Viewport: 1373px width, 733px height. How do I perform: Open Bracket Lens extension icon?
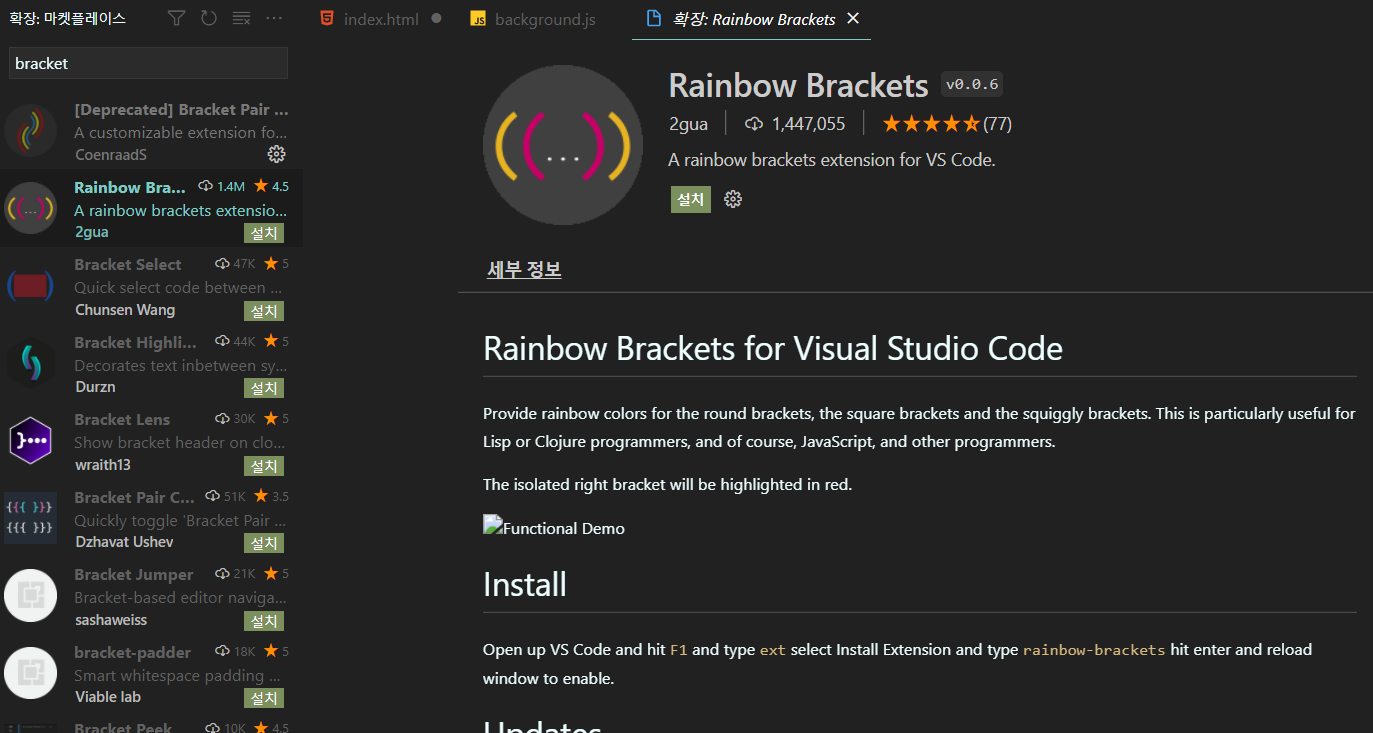tap(30, 441)
